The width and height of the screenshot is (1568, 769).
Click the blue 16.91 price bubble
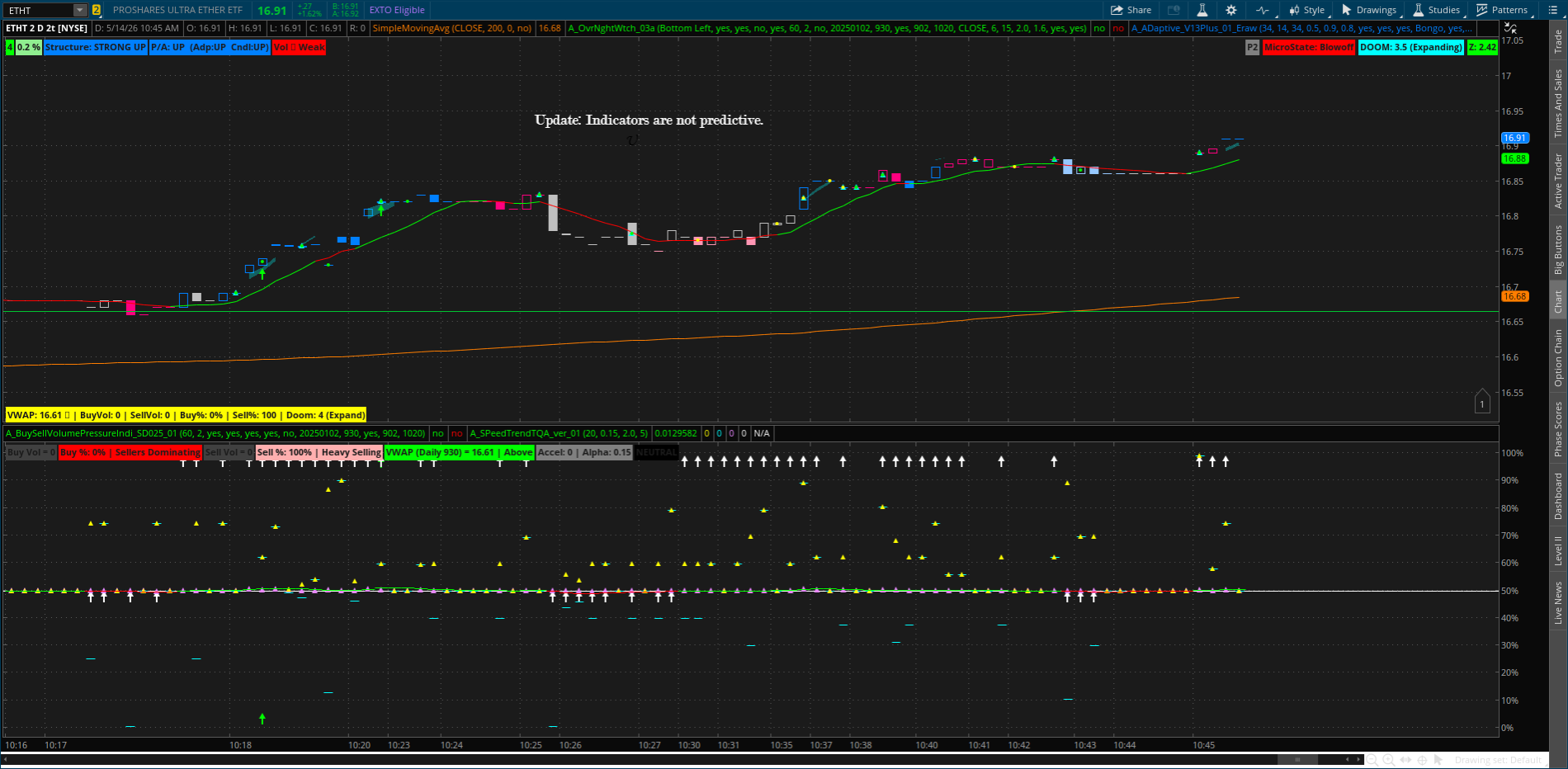(1514, 138)
